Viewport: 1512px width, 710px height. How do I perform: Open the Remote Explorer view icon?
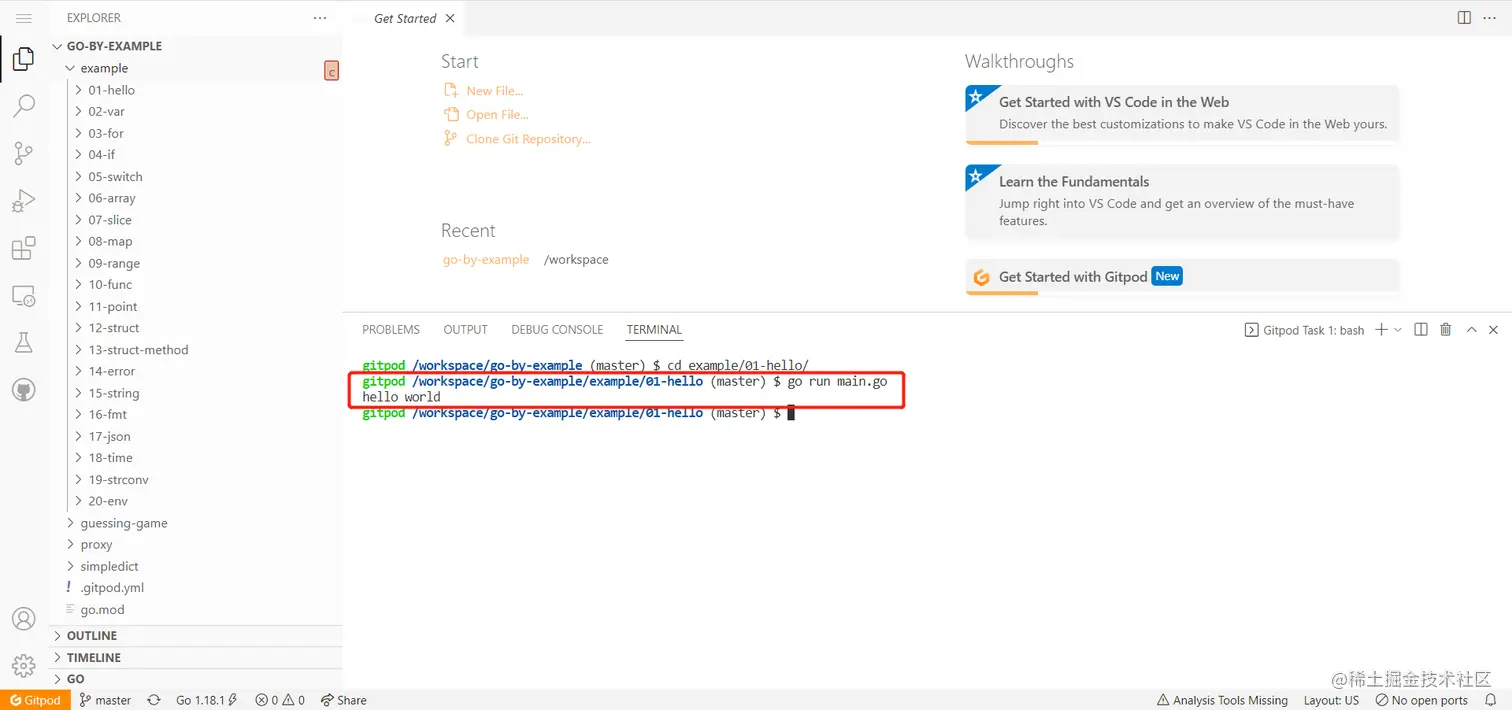(24, 295)
